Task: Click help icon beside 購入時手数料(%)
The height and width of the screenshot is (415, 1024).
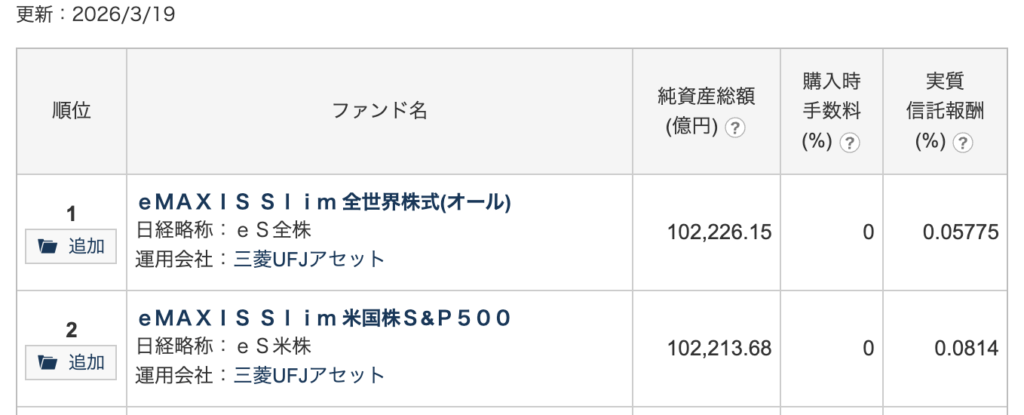Action: 849,142
